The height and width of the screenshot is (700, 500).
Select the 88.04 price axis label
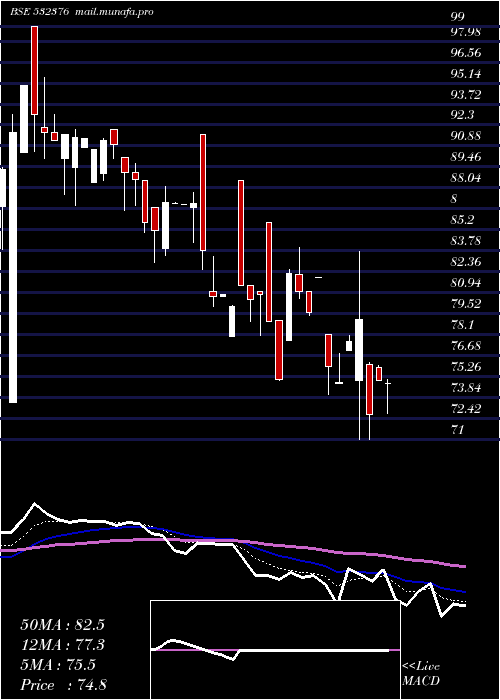point(466,178)
